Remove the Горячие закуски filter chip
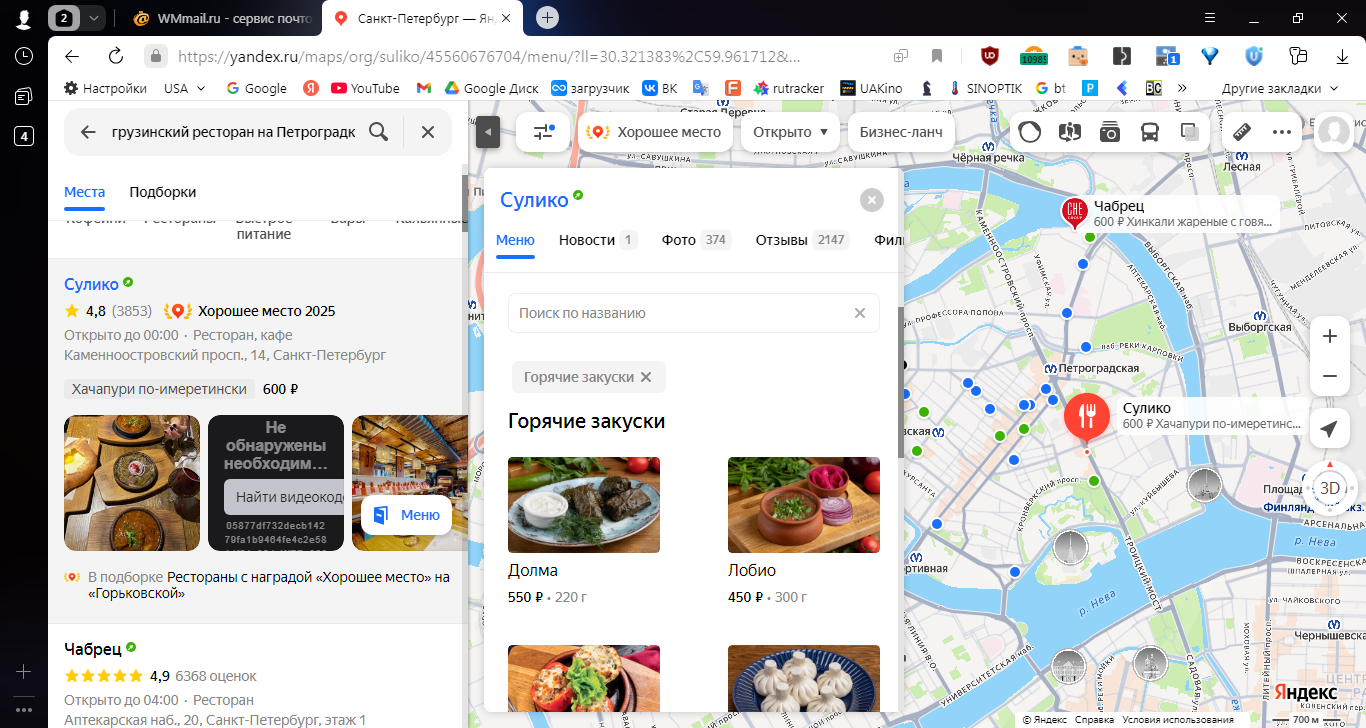 point(646,377)
